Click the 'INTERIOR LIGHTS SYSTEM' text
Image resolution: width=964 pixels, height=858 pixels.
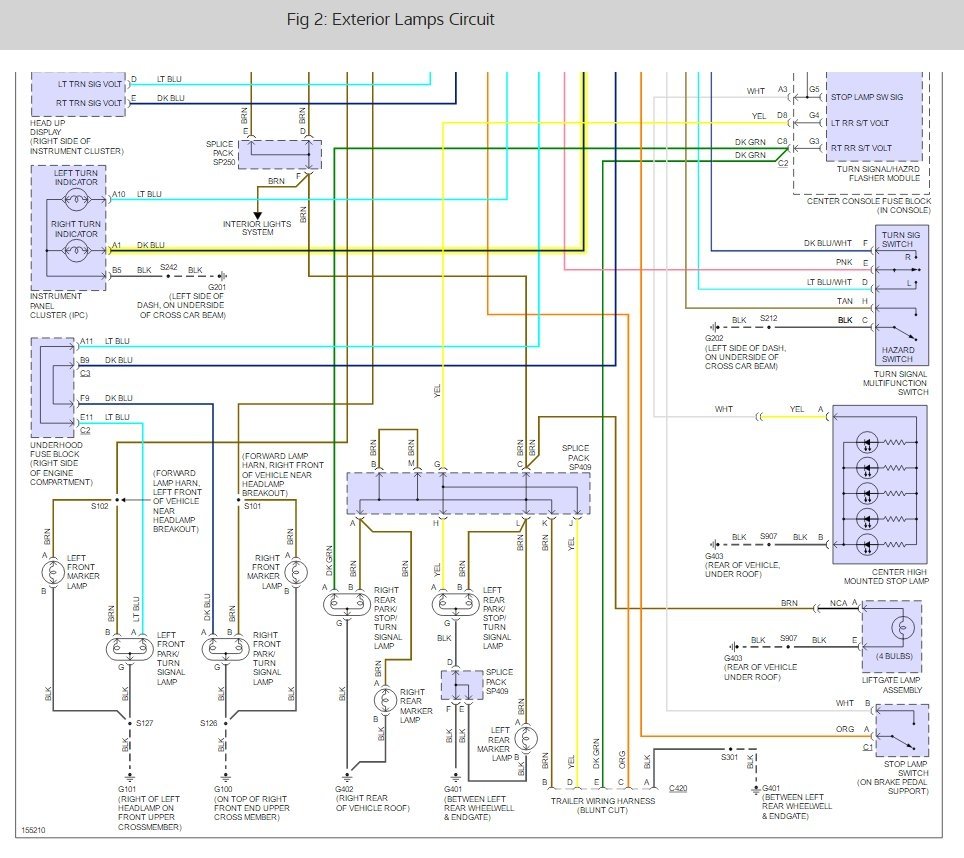click(x=257, y=228)
